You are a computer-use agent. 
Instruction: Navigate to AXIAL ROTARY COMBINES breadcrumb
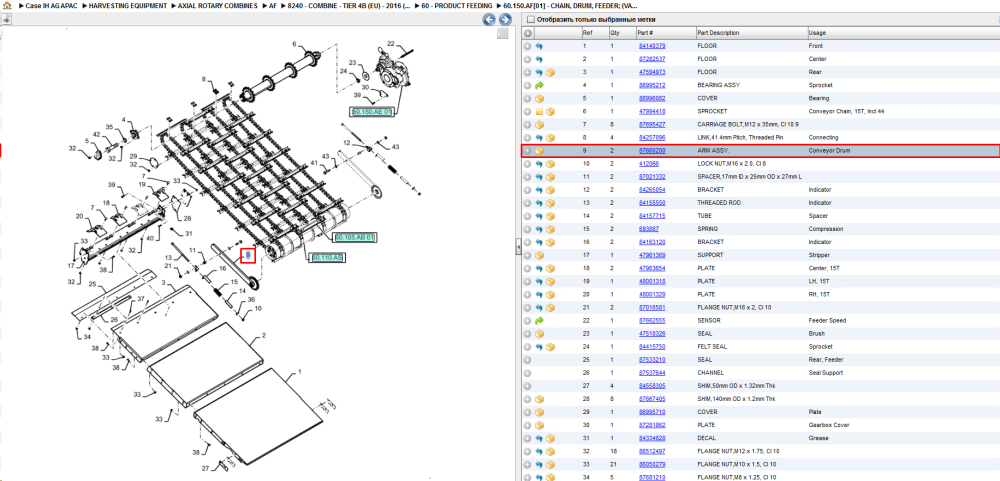218,5
